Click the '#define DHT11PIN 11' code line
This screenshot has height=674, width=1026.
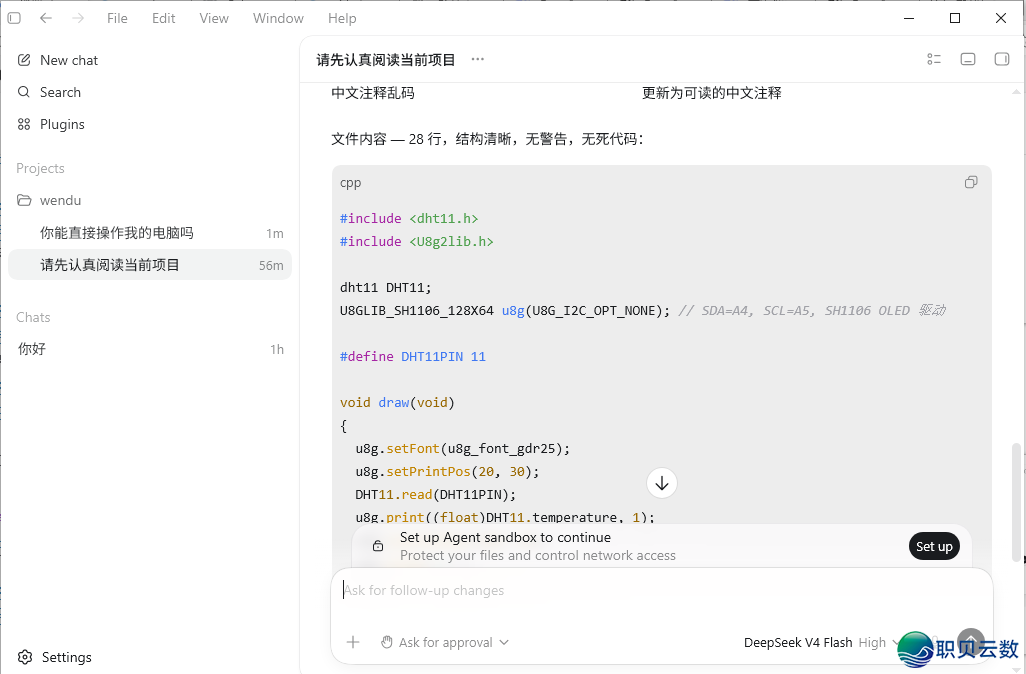(x=413, y=357)
